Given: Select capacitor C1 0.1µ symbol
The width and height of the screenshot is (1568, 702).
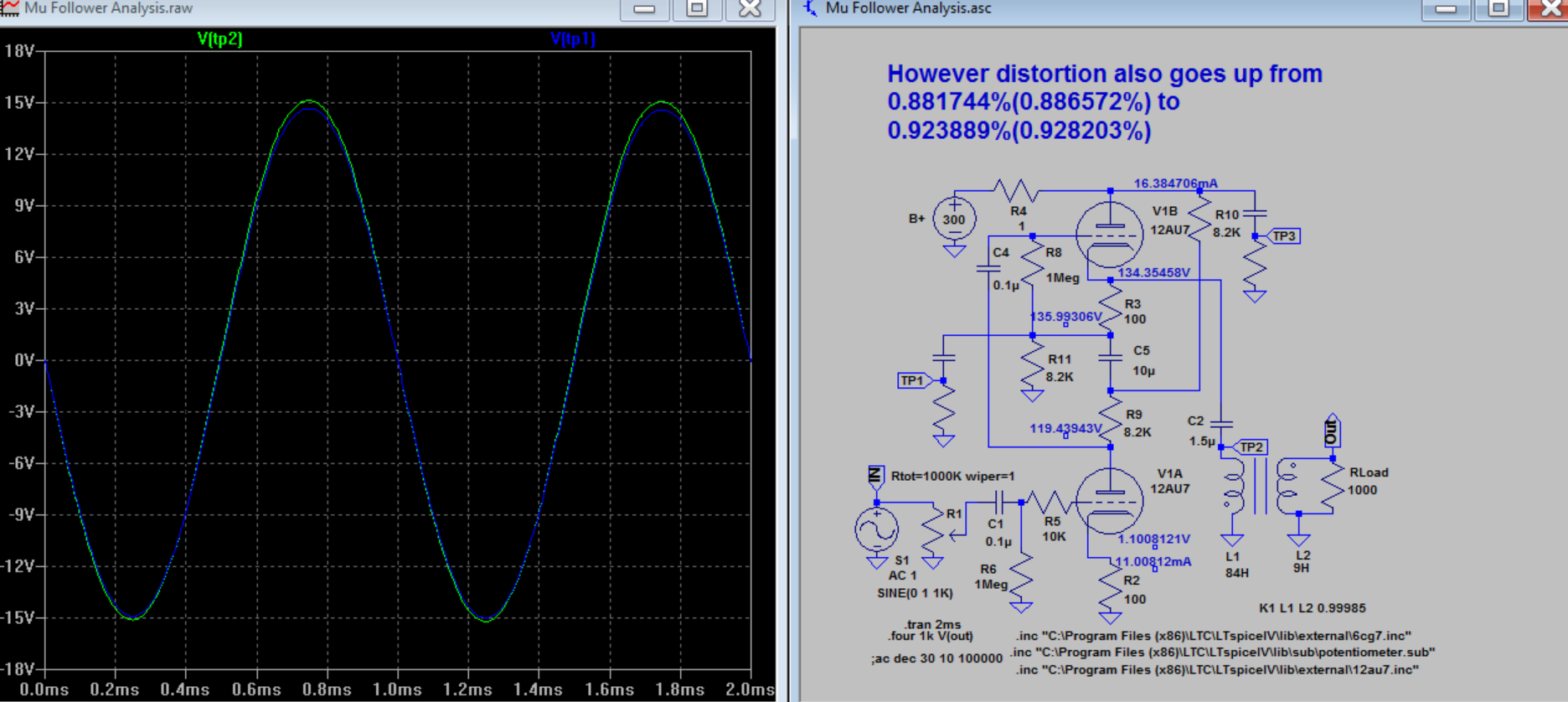Looking at the screenshot, I should 998,503.
